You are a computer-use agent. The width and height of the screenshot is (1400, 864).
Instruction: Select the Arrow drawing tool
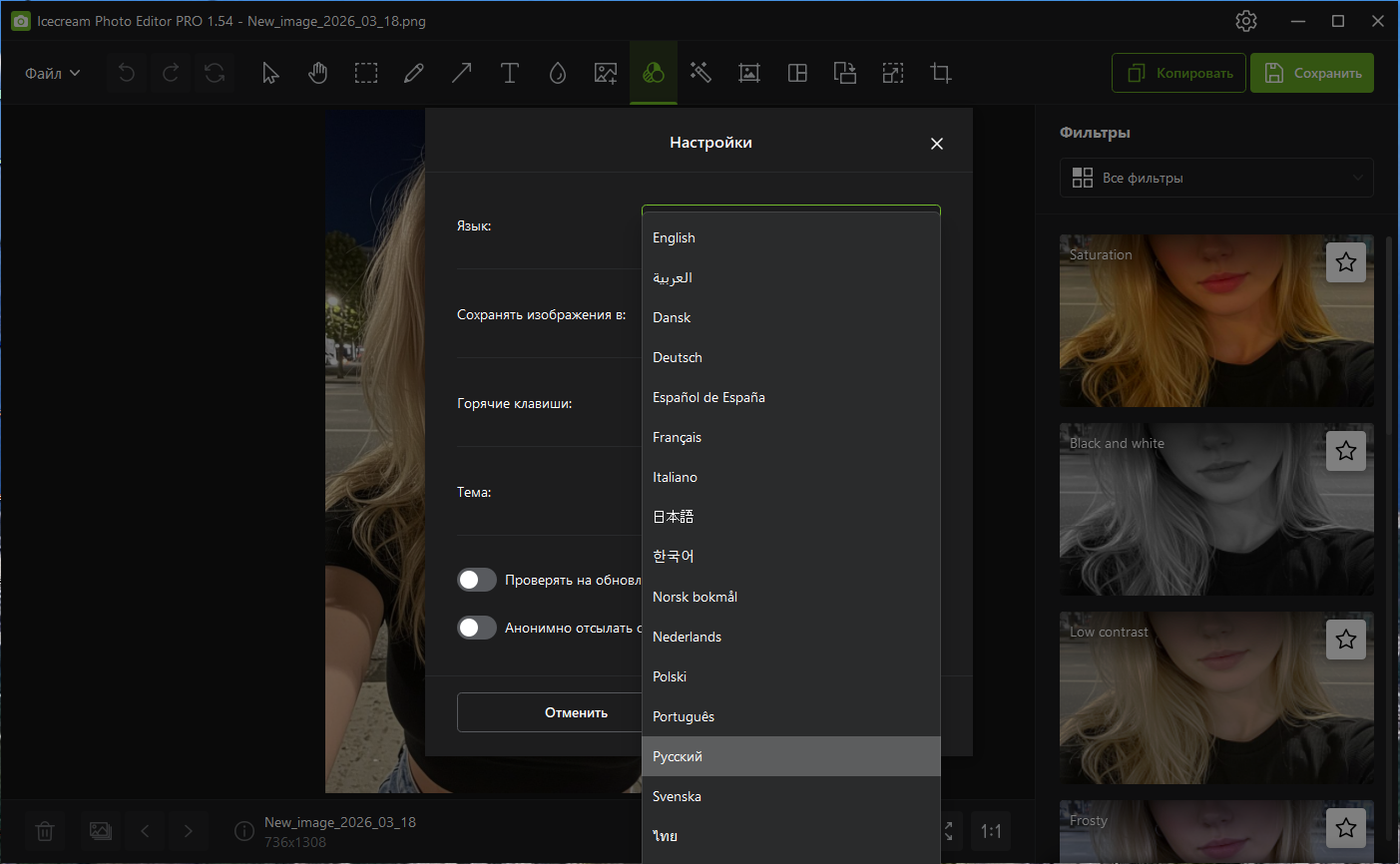click(x=461, y=73)
